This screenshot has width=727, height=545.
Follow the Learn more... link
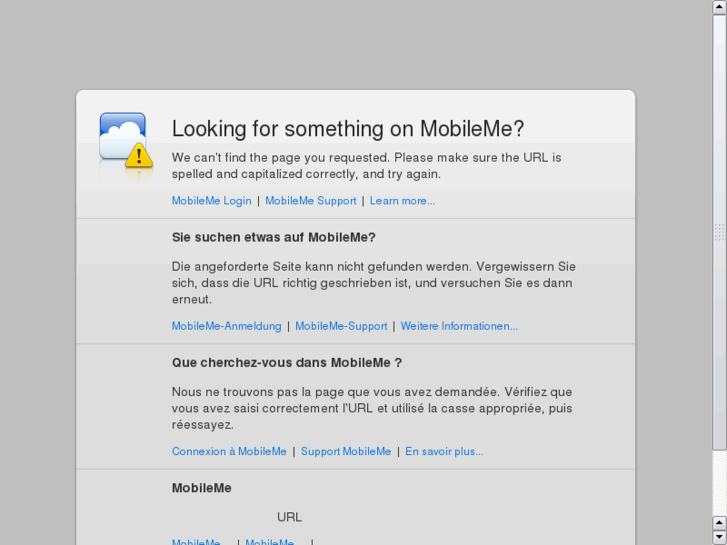(x=402, y=201)
